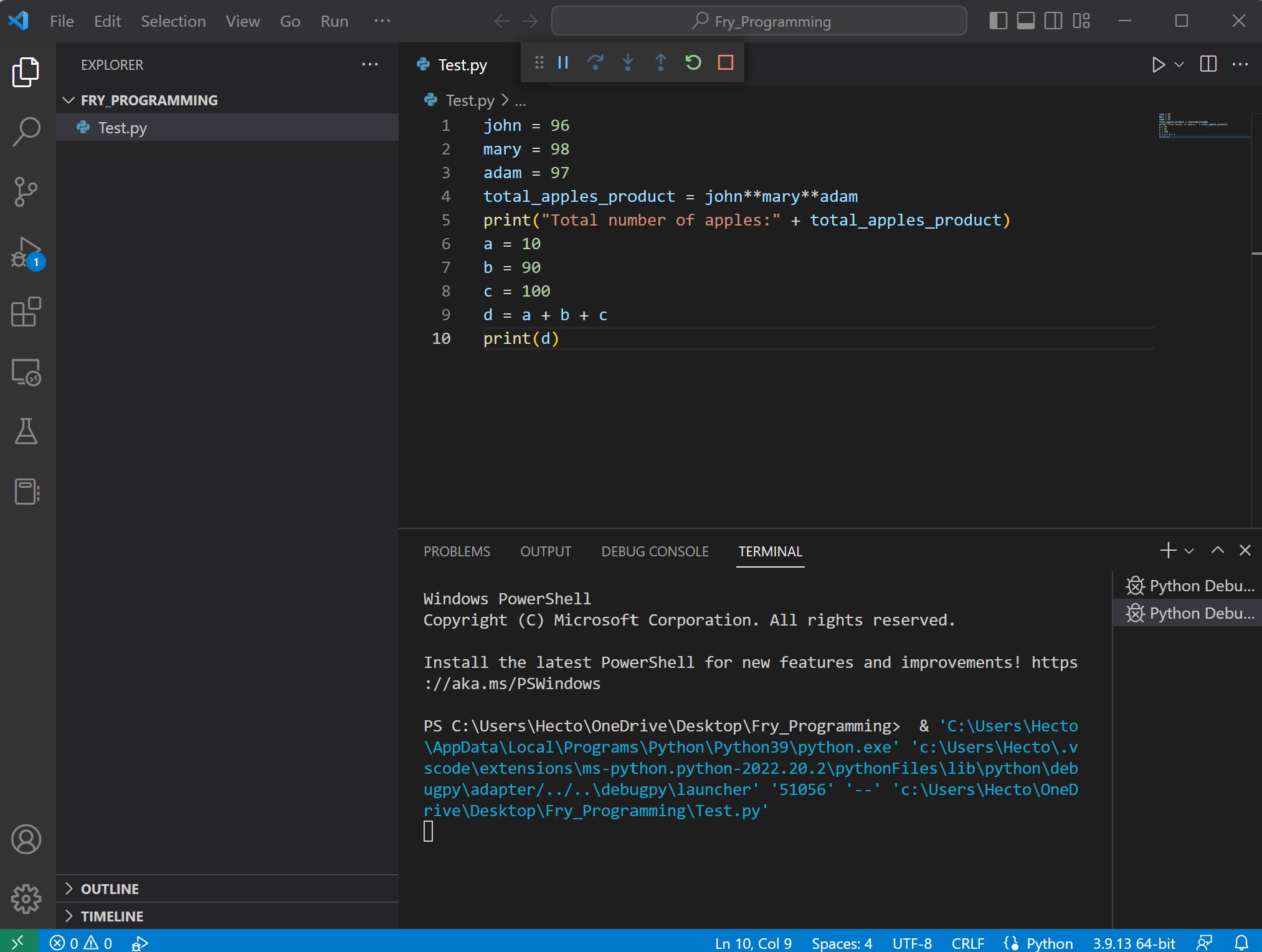Expand the OUTLINE section
Viewport: 1262px width, 952px height.
(110, 889)
